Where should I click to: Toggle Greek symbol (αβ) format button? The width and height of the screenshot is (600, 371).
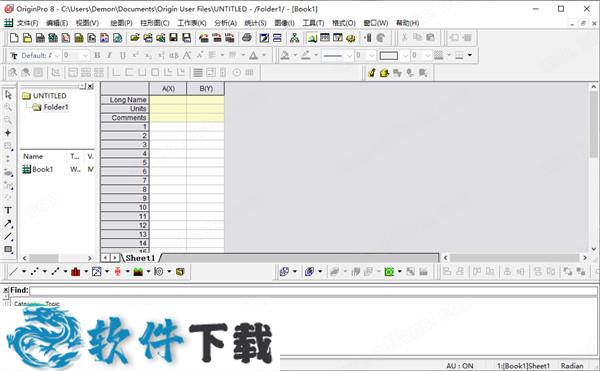pyautogui.click(x=174, y=55)
